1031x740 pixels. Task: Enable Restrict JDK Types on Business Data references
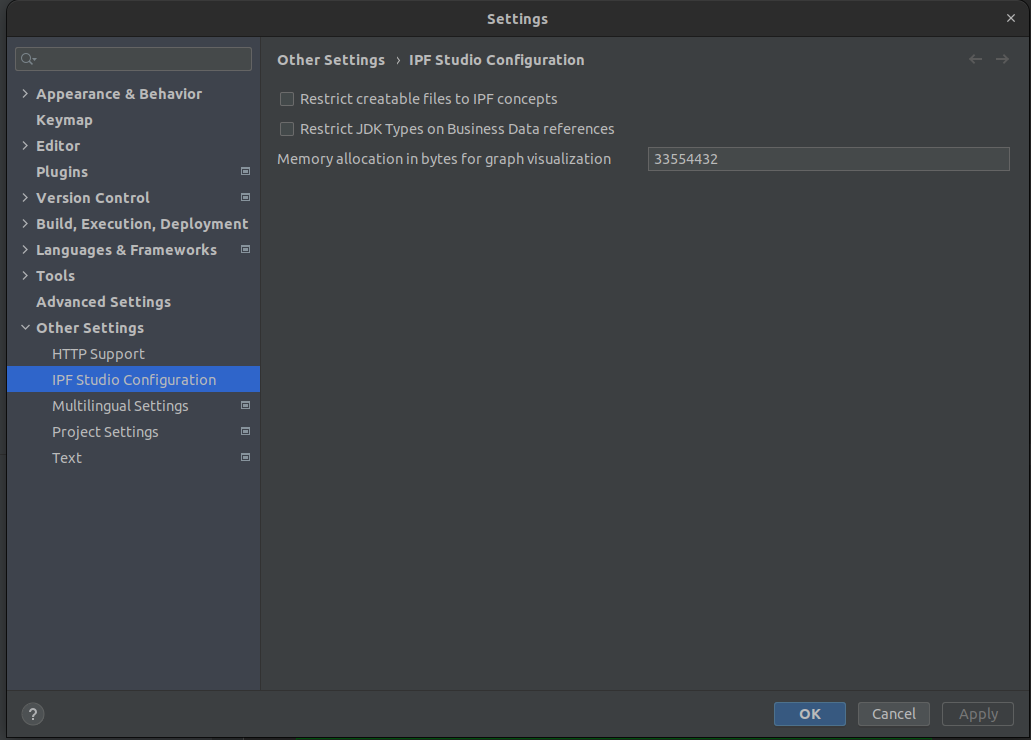click(286, 128)
